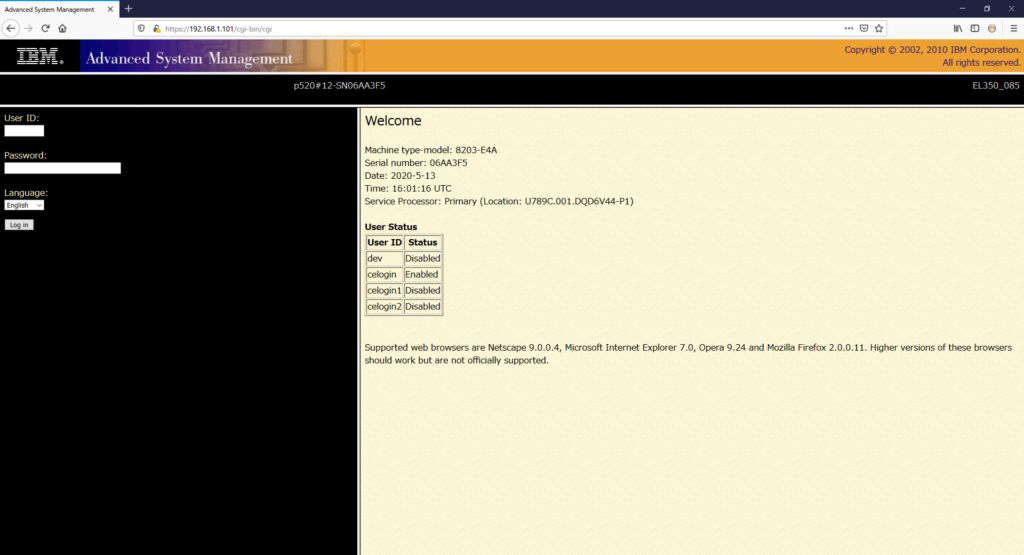The image size is (1024, 555).
Task: Open the Language dropdown set to English
Action: (24, 205)
